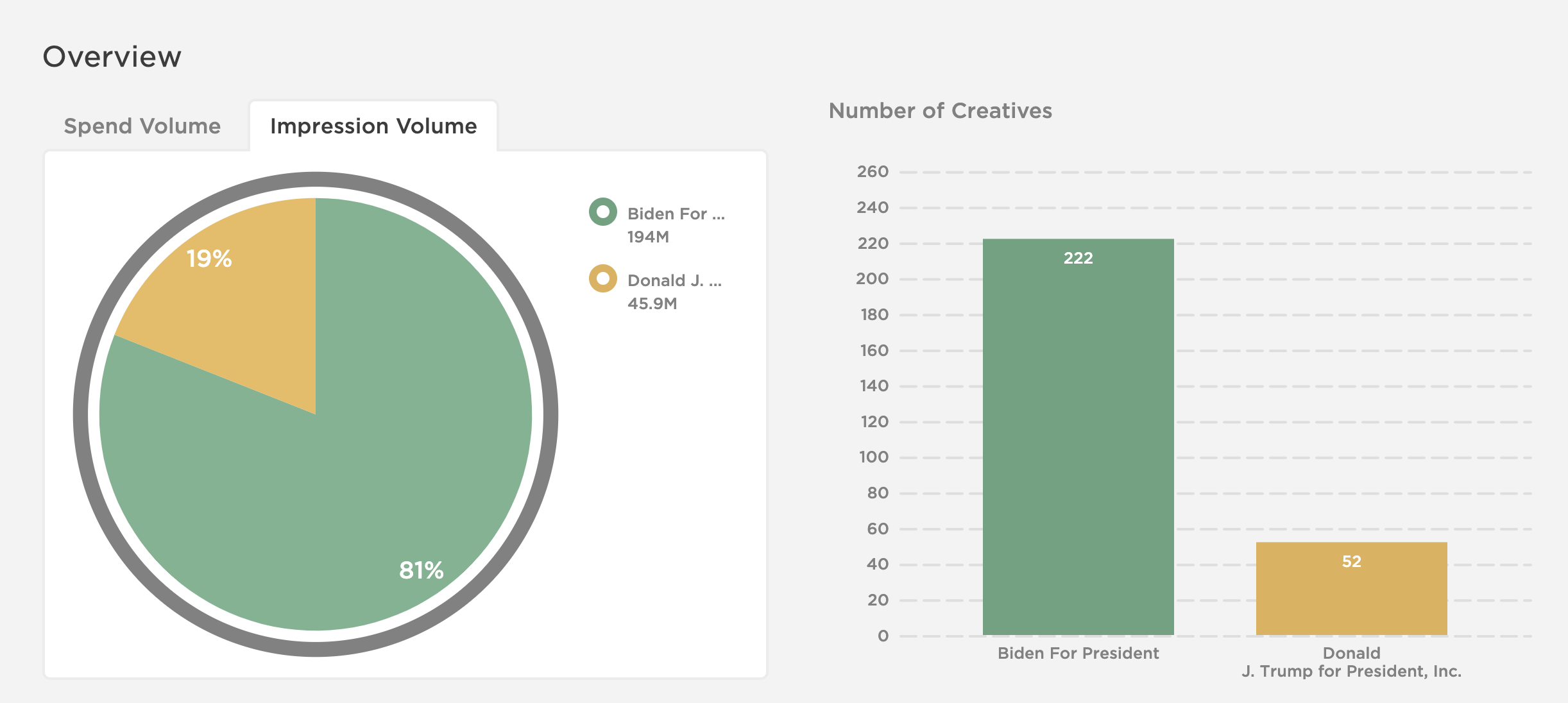Click the 'Biden For President' axis label
1568x703 pixels.
tap(1078, 653)
